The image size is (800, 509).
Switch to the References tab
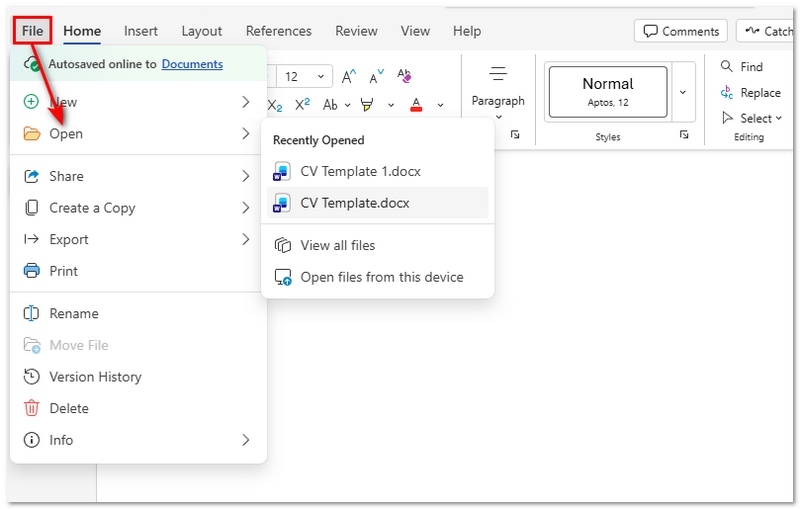click(x=278, y=31)
